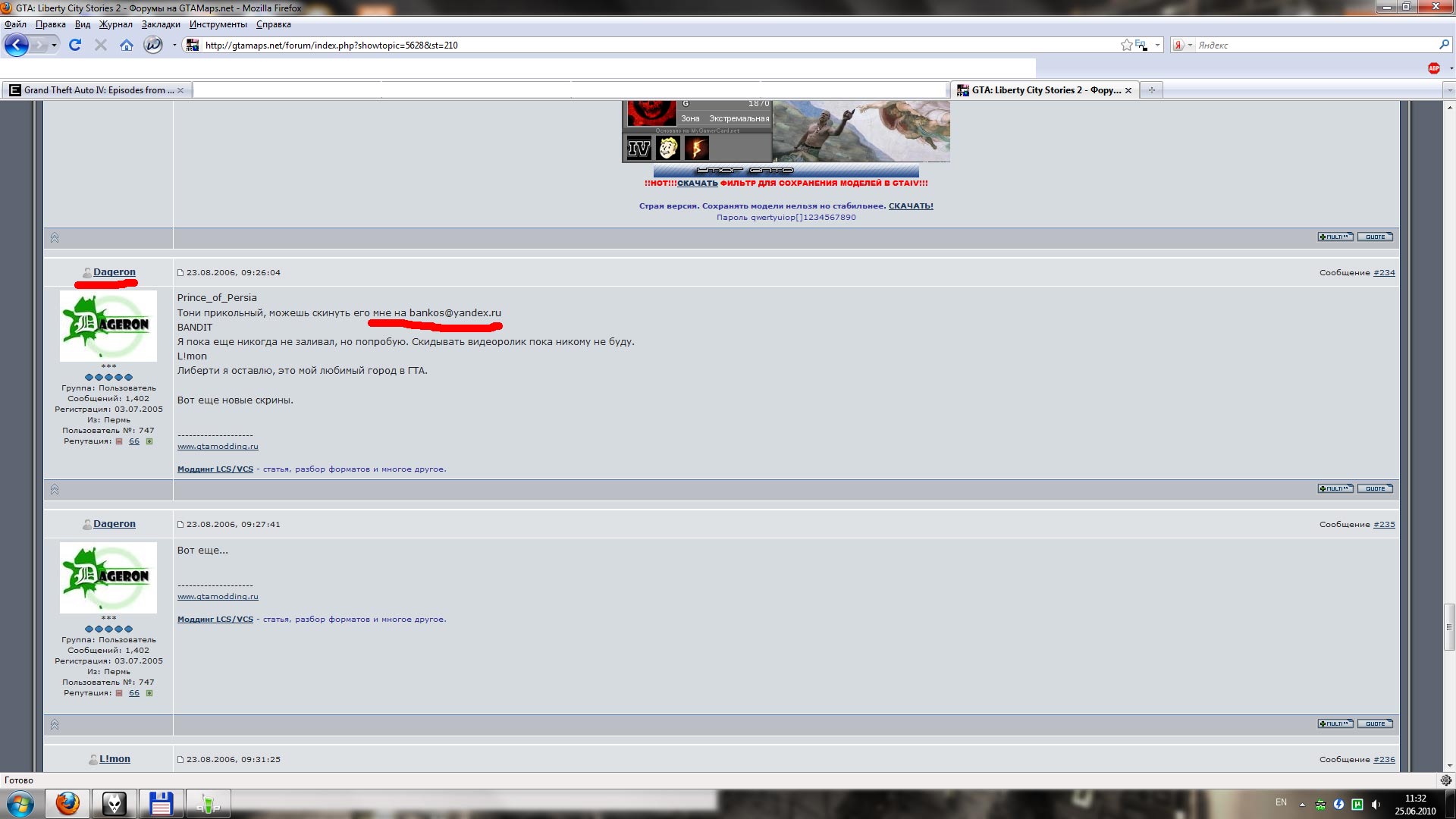Jump to top via arrow below message #235

coord(55,724)
